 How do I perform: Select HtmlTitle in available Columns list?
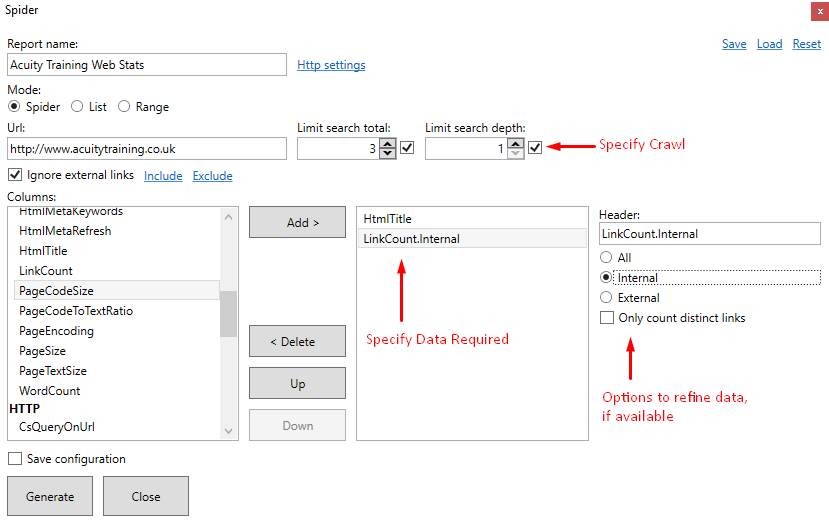[x=117, y=251]
